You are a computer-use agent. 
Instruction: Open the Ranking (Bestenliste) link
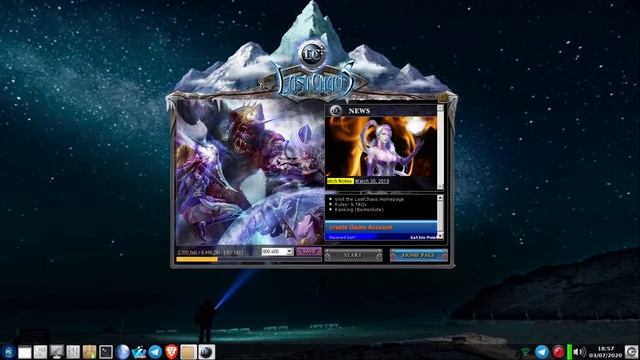pyautogui.click(x=359, y=210)
